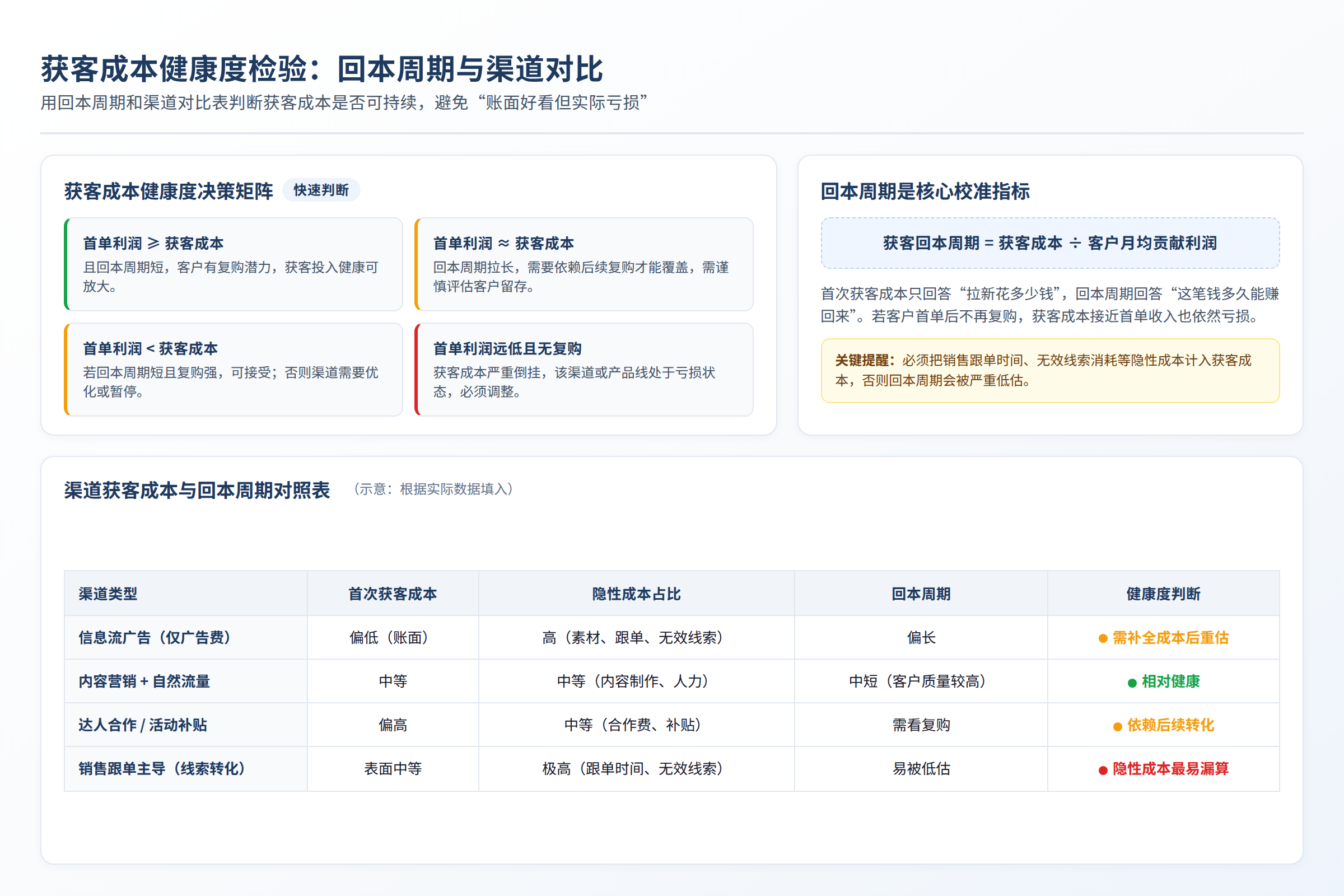Click the 隐性成本占比 column header
This screenshot has height=896, width=1344.
click(x=637, y=594)
